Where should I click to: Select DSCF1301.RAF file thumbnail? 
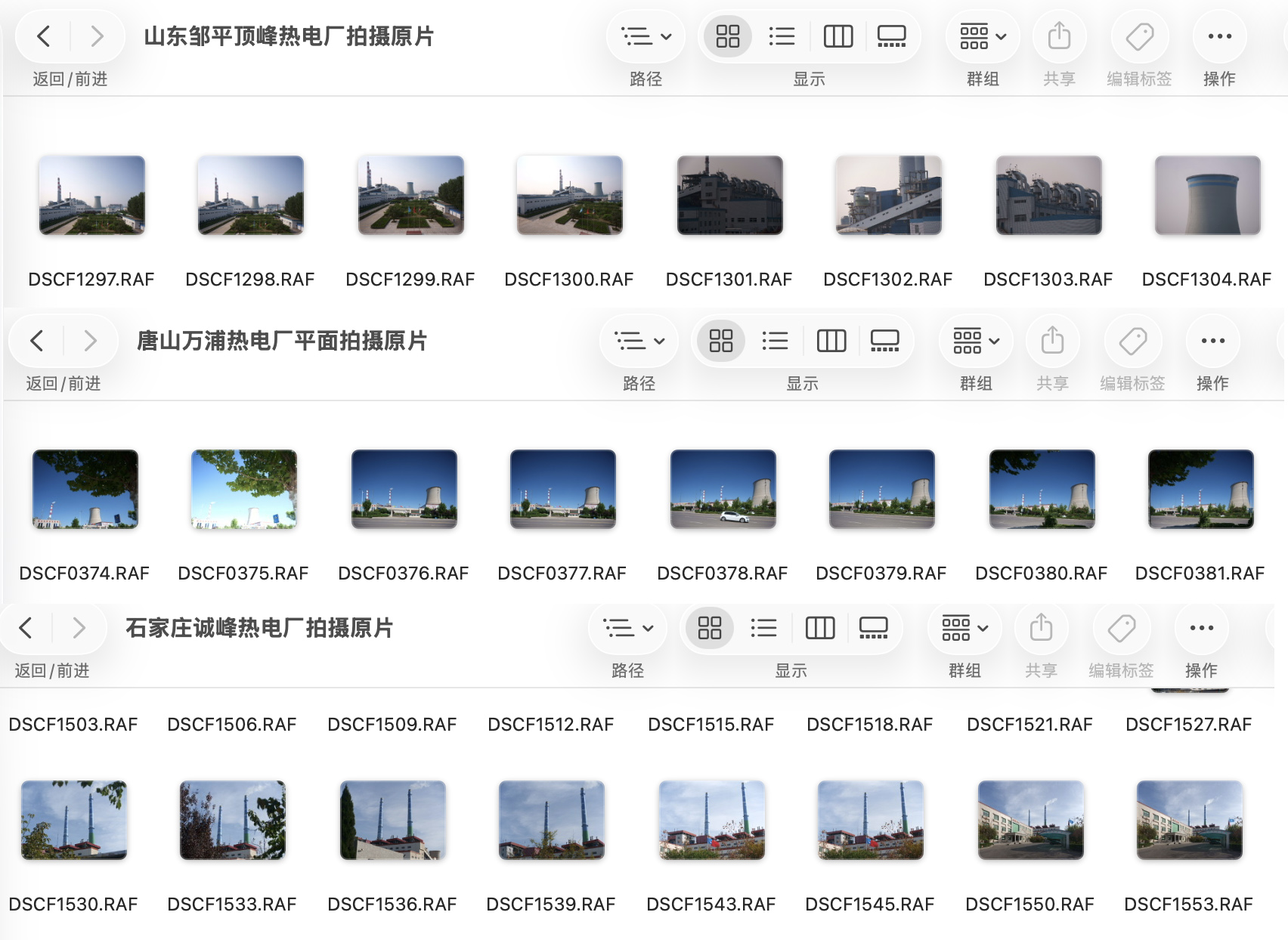[730, 196]
